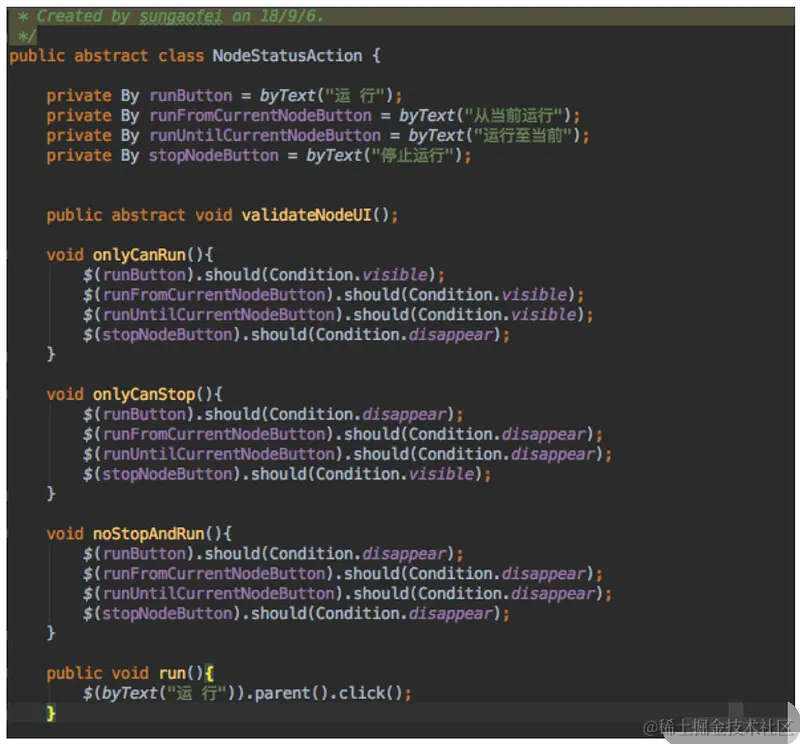Viewport: 800px width, 744px height.
Task: Click the 'Created by sungaofei' comment line
Action: [x=171, y=16]
